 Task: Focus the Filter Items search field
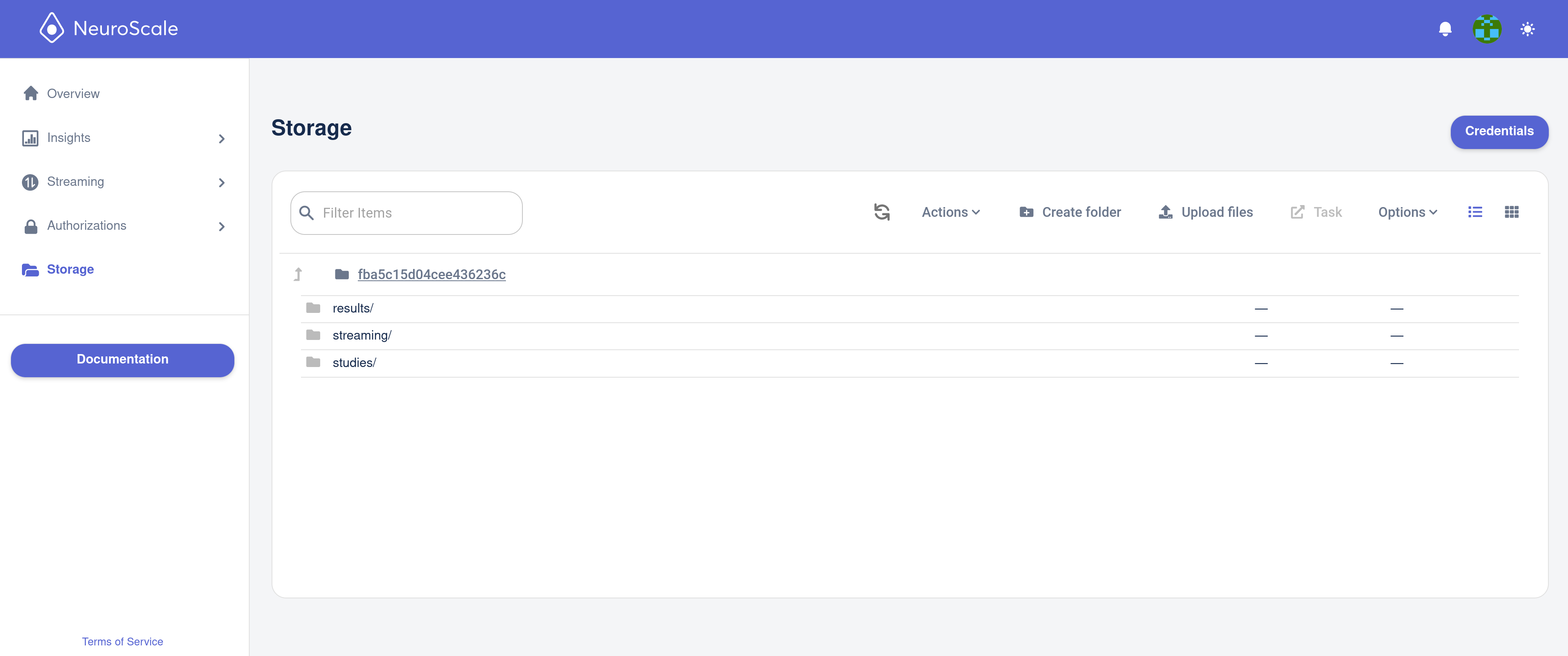click(407, 213)
